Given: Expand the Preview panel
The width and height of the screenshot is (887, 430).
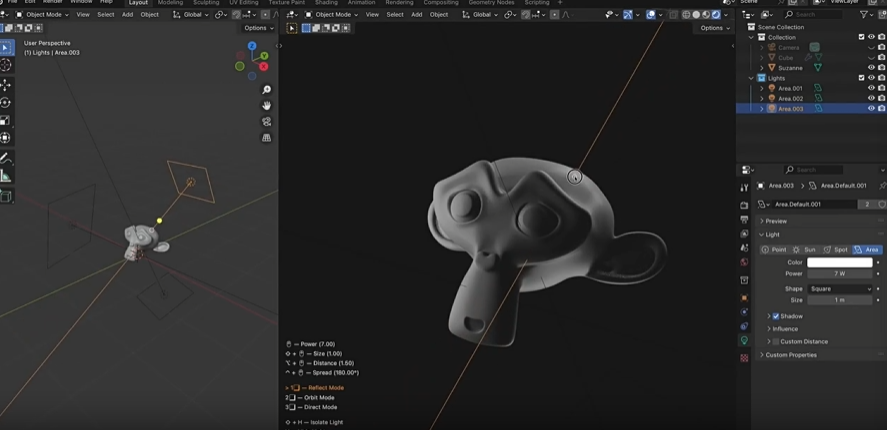Looking at the screenshot, I should pyautogui.click(x=776, y=221).
